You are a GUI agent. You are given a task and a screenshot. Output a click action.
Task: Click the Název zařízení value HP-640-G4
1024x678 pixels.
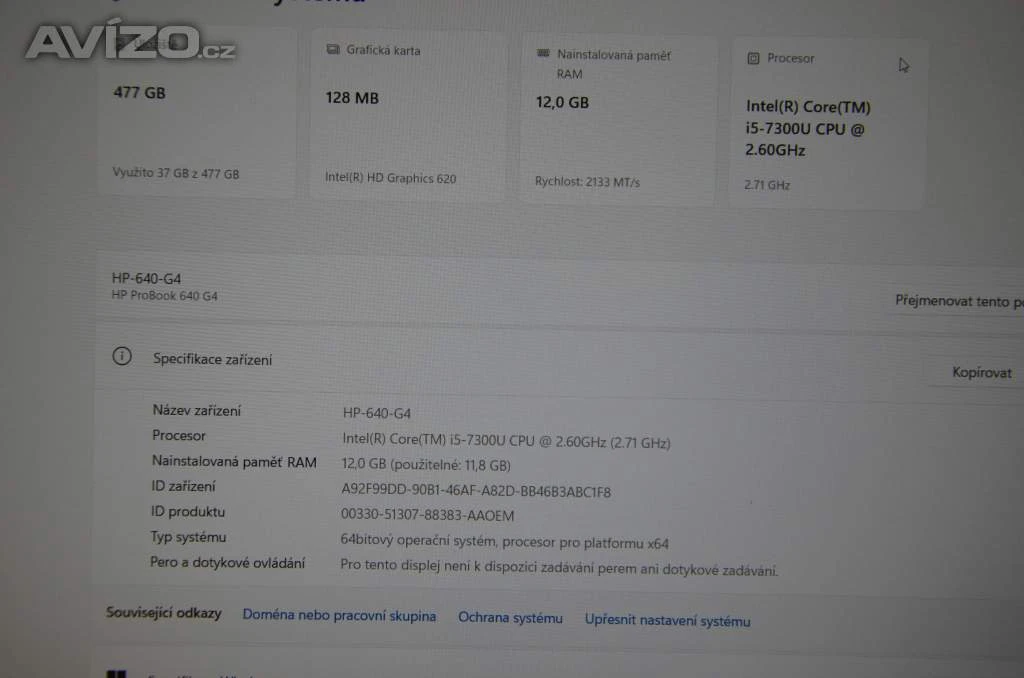tap(377, 413)
